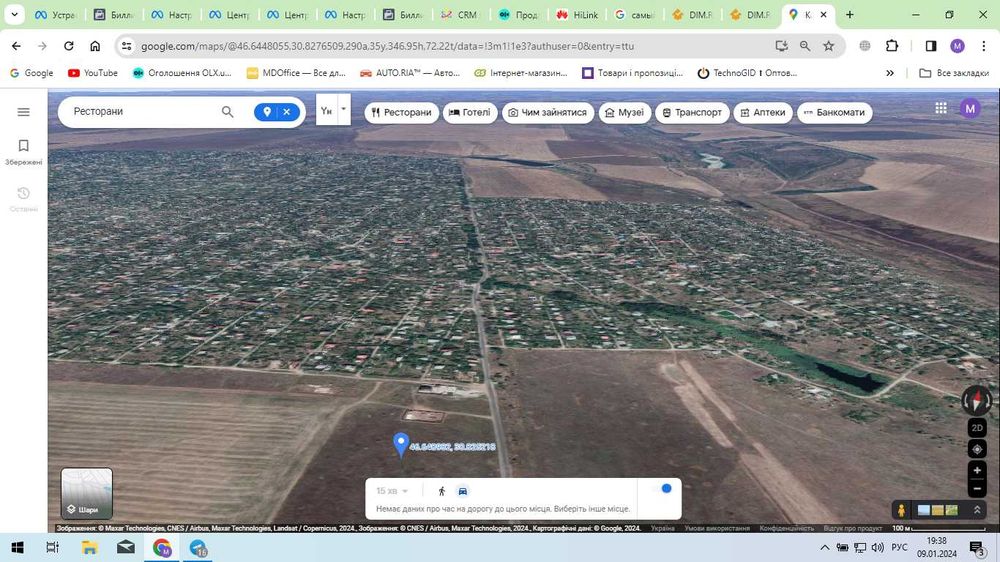Open the browser zoom indicator
1000x562 pixels.
tap(805, 46)
